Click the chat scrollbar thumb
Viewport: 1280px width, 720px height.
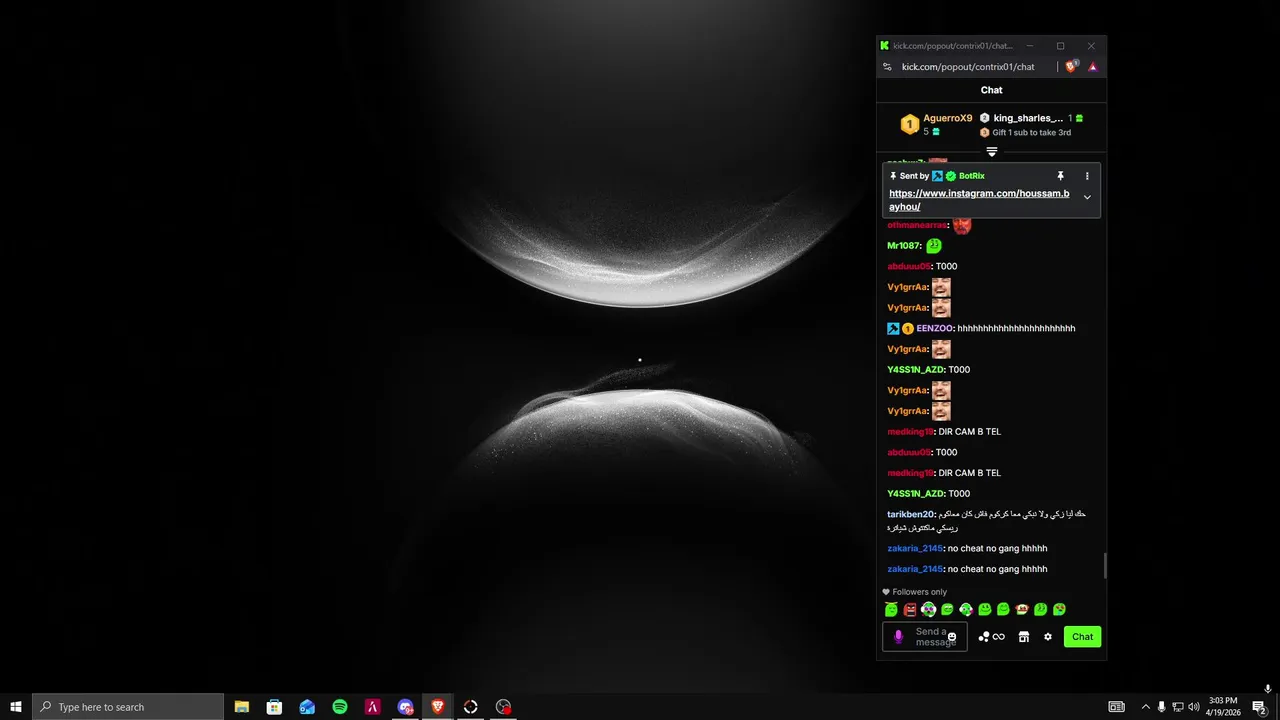click(x=1105, y=565)
